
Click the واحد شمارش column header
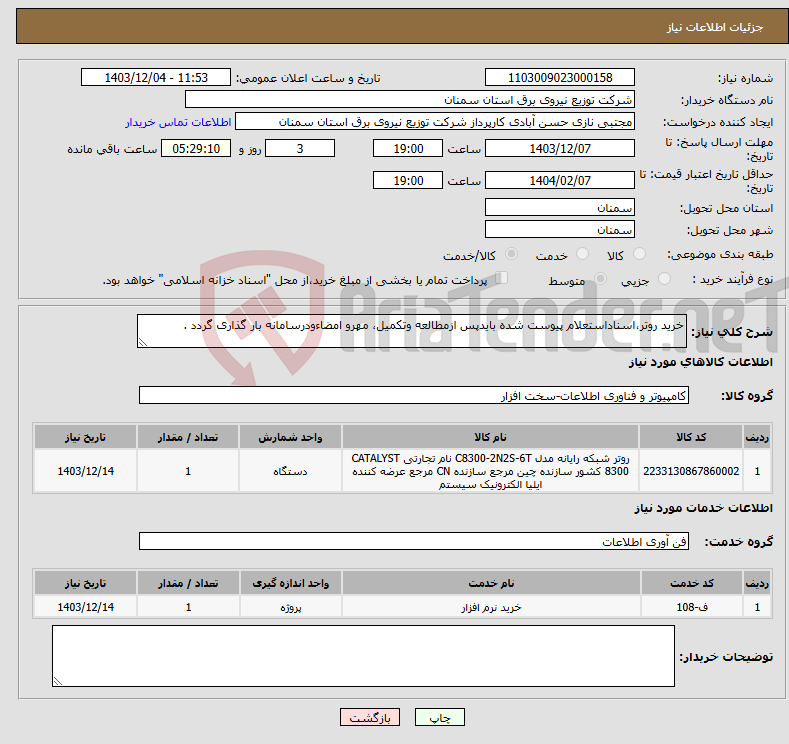coord(290,437)
